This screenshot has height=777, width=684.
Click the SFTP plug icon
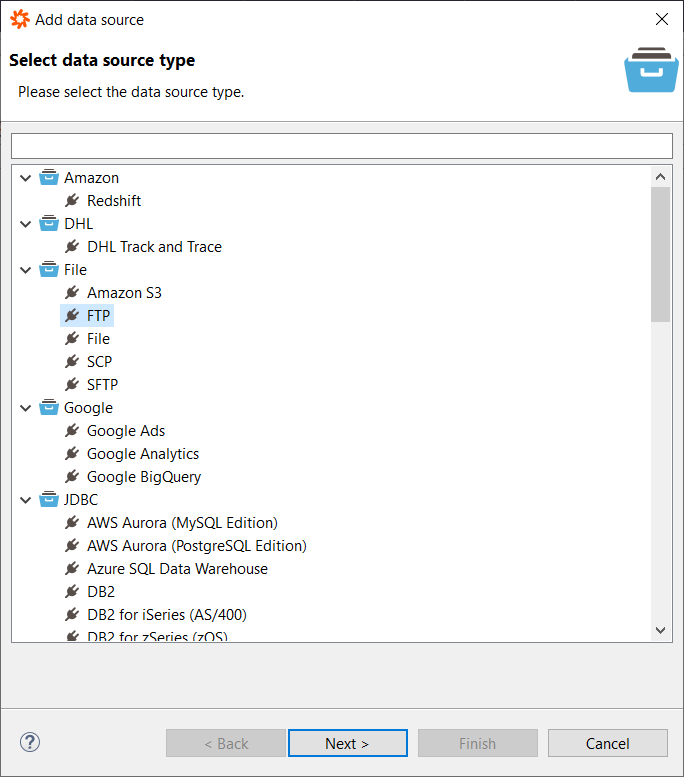tap(72, 385)
